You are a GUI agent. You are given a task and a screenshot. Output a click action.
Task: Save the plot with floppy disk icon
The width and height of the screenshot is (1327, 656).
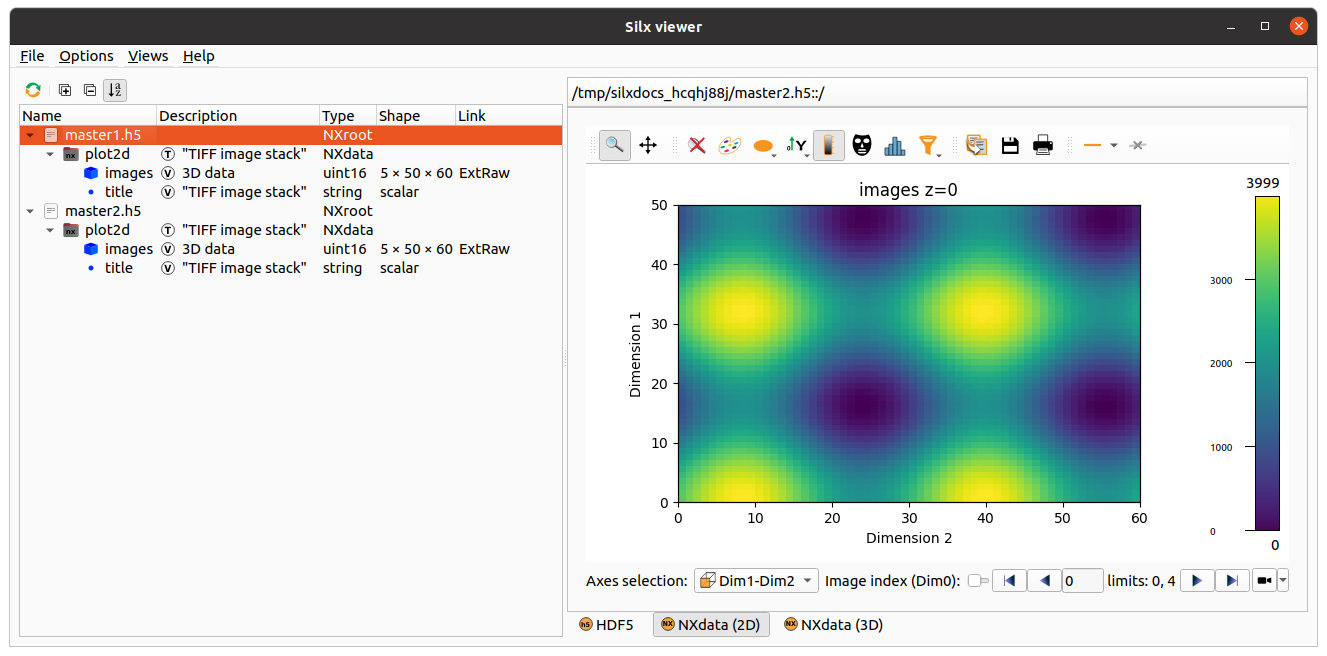pos(1010,146)
